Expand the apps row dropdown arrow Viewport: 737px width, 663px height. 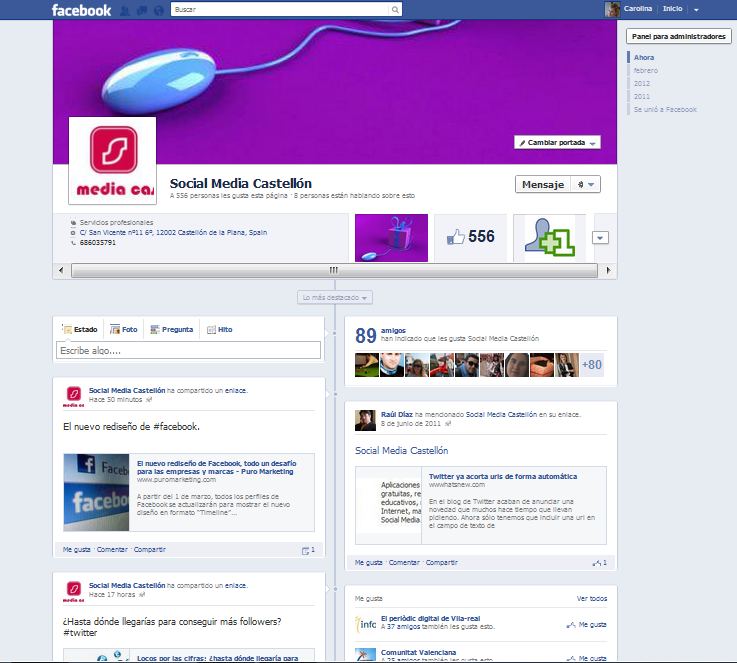point(600,238)
